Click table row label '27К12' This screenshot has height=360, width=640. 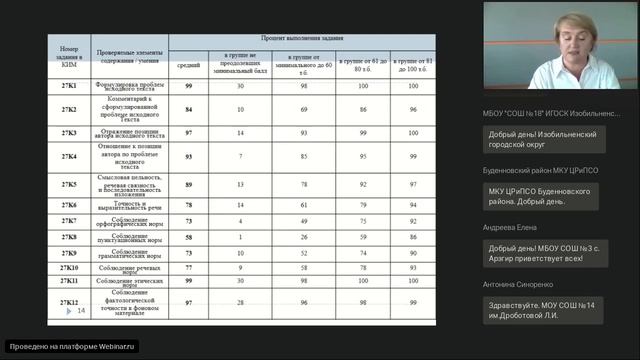[69, 302]
